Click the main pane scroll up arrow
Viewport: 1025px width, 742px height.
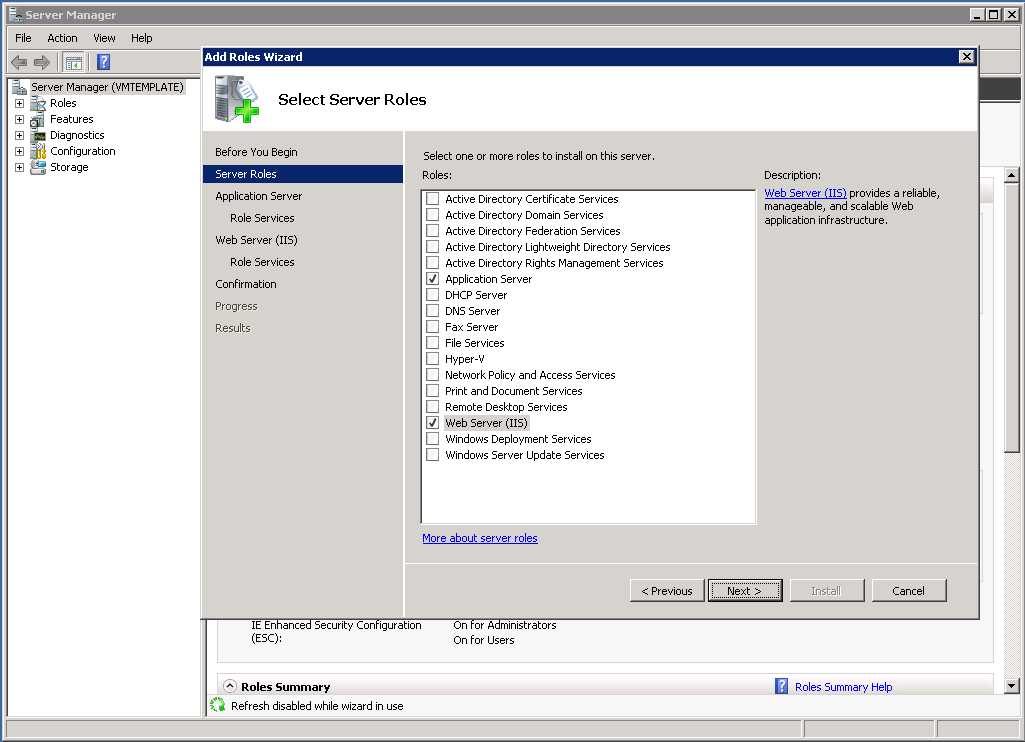click(1011, 175)
